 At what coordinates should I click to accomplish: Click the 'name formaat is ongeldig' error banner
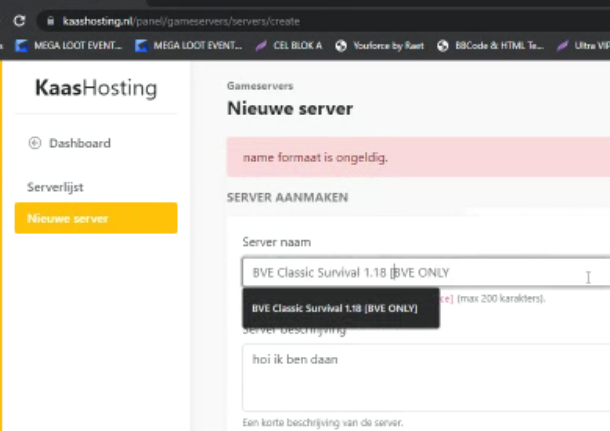pos(418,157)
